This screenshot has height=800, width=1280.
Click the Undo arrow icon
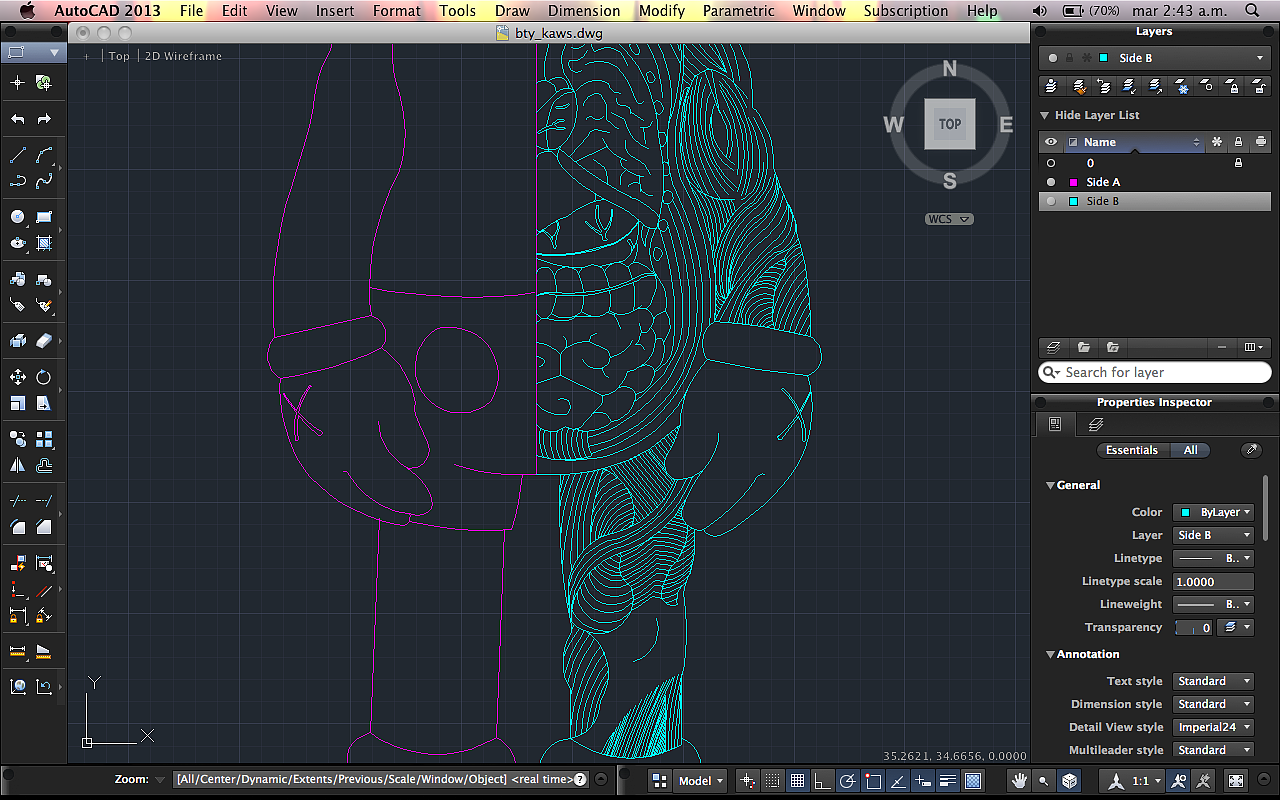[x=18, y=119]
